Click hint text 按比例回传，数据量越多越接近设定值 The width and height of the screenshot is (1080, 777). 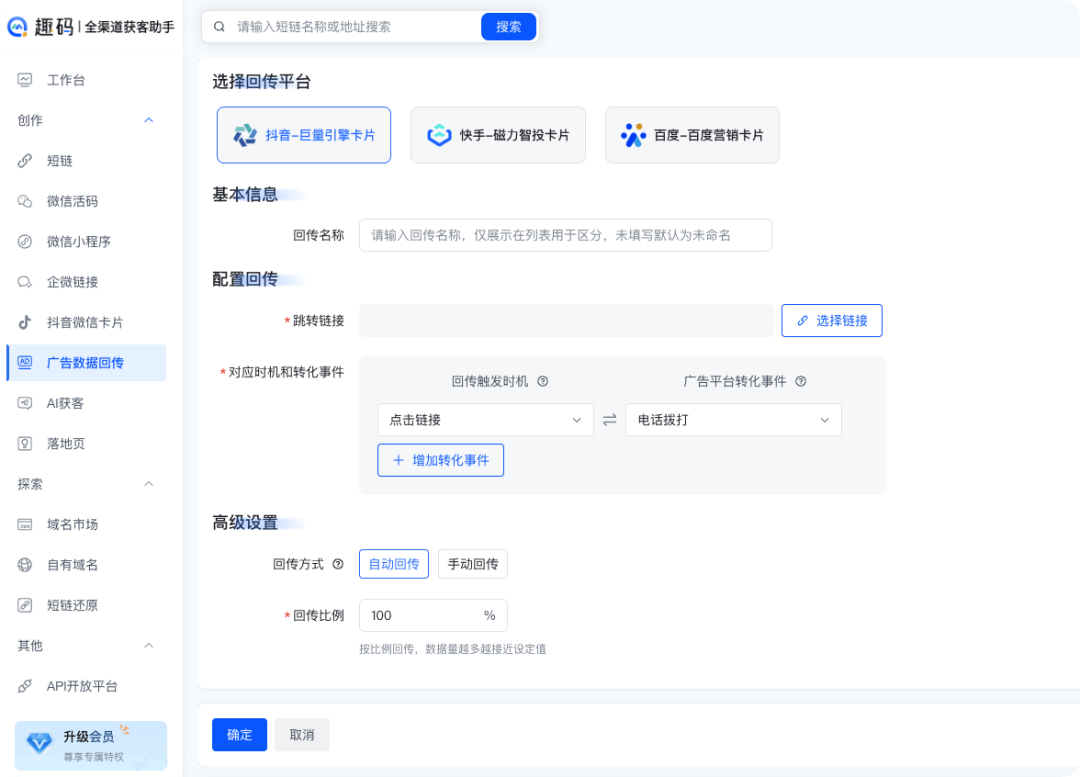[453, 649]
